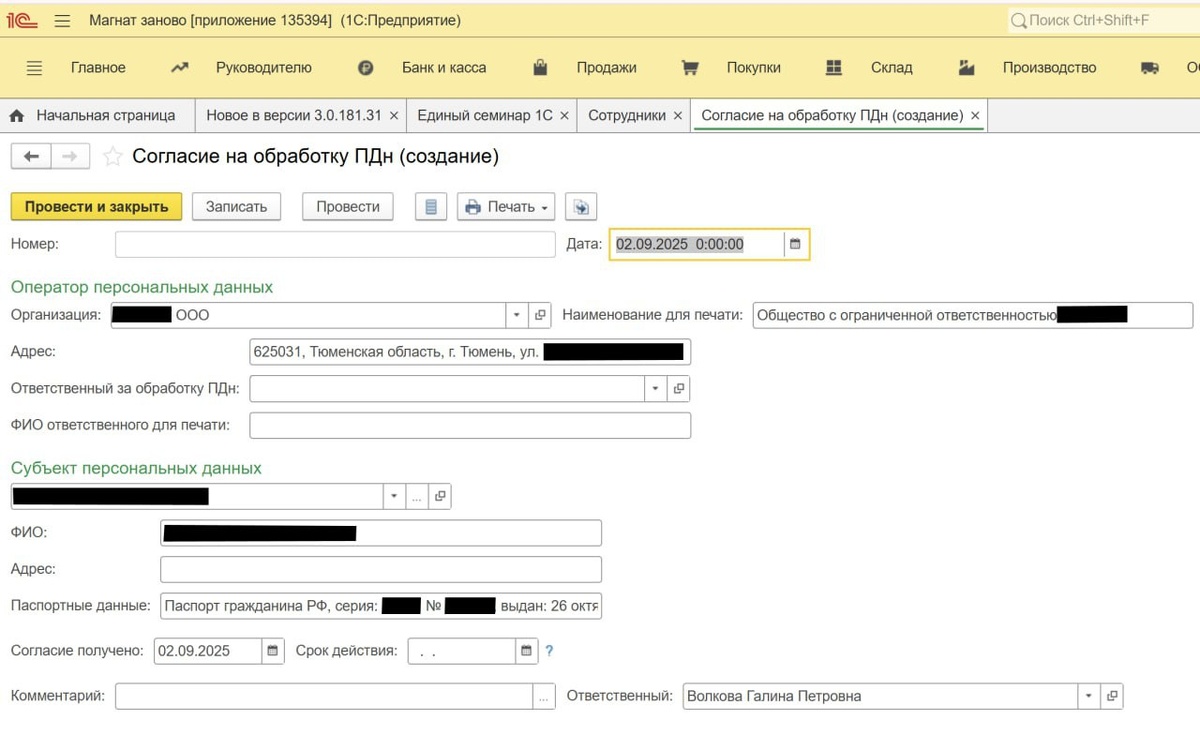Open the Руководителю section
Image resolution: width=1200 pixels, height=750 pixels.
(264, 68)
